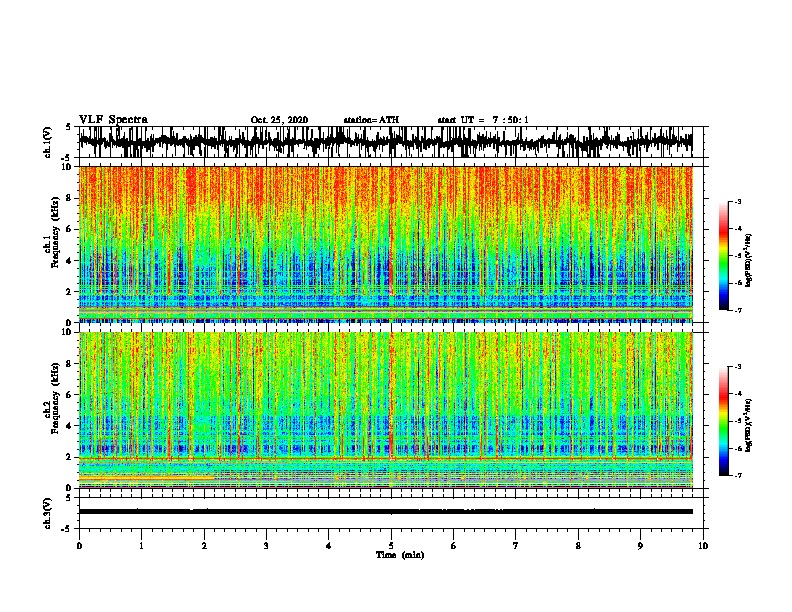
Task: Click the "6" kHz tick of ch.1 spectrogram
Action: (70, 229)
